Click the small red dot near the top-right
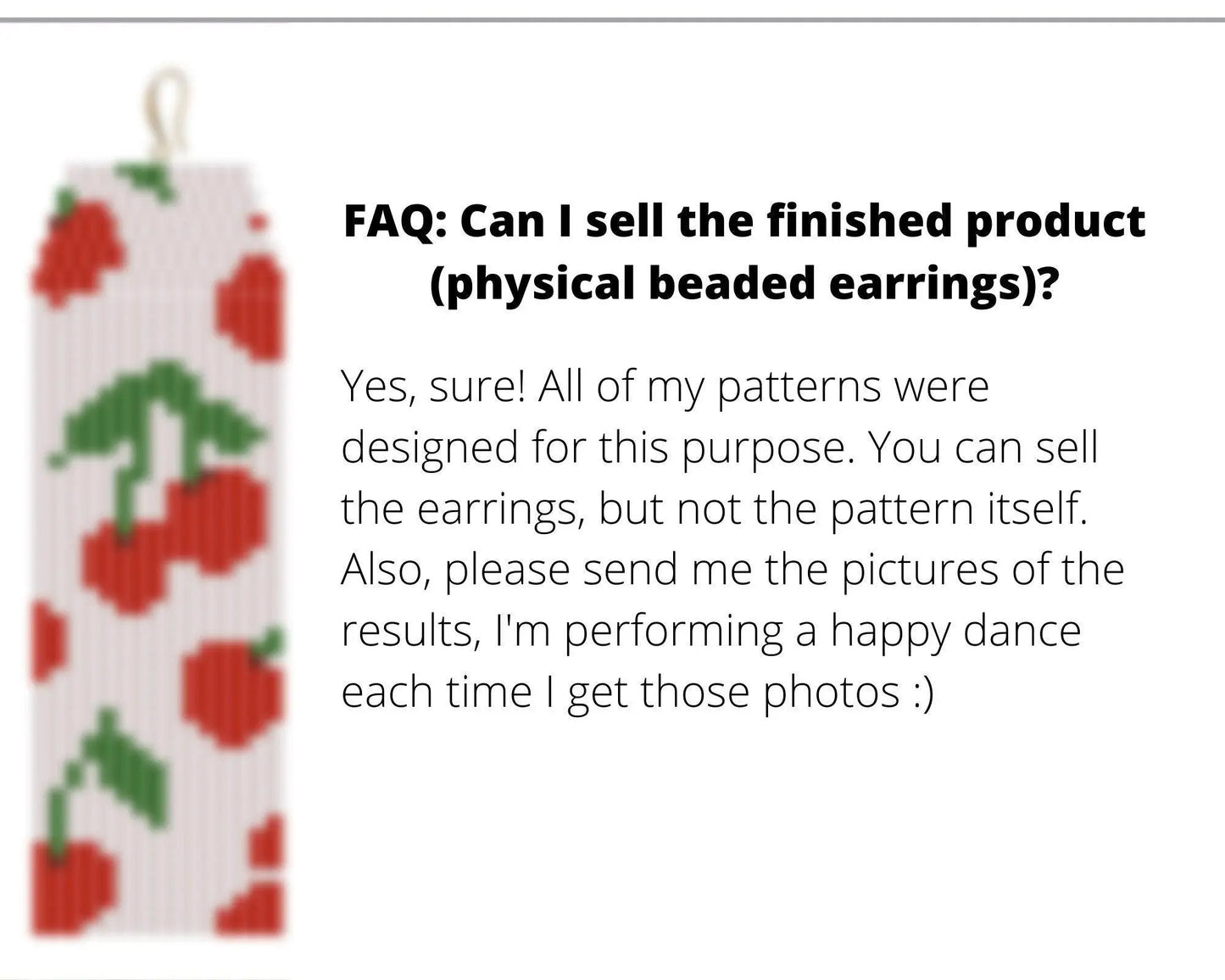The width and height of the screenshot is (1225, 980). (258, 223)
